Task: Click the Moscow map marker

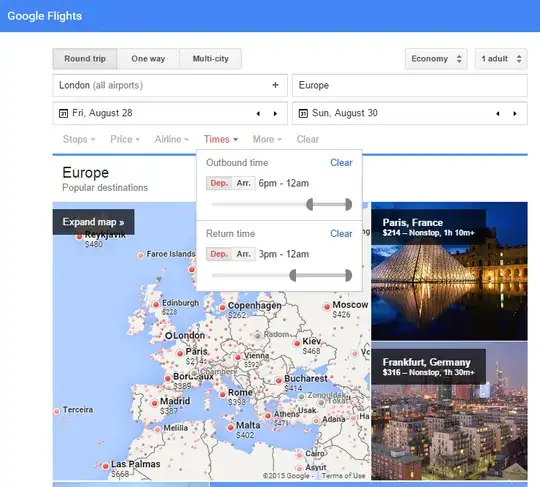Action: point(326,307)
